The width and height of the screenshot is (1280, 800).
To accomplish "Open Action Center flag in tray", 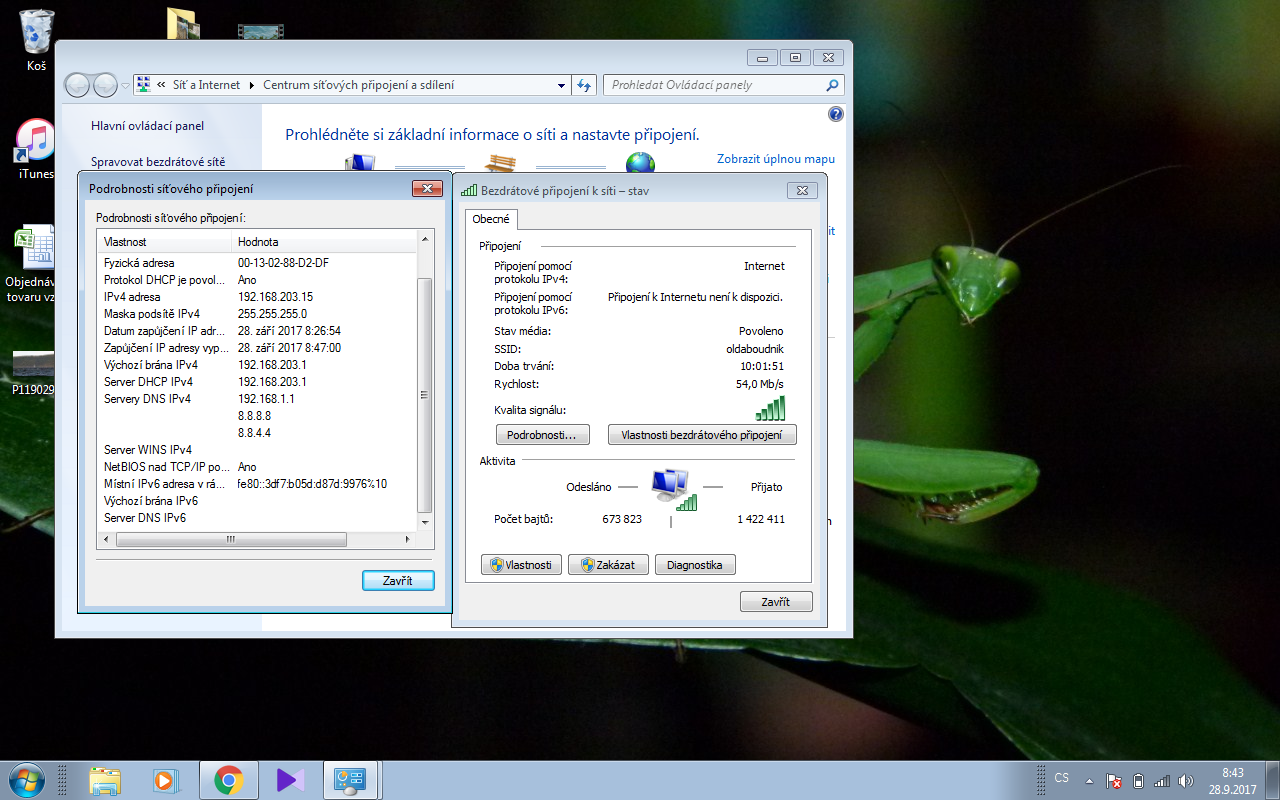I will point(1114,781).
